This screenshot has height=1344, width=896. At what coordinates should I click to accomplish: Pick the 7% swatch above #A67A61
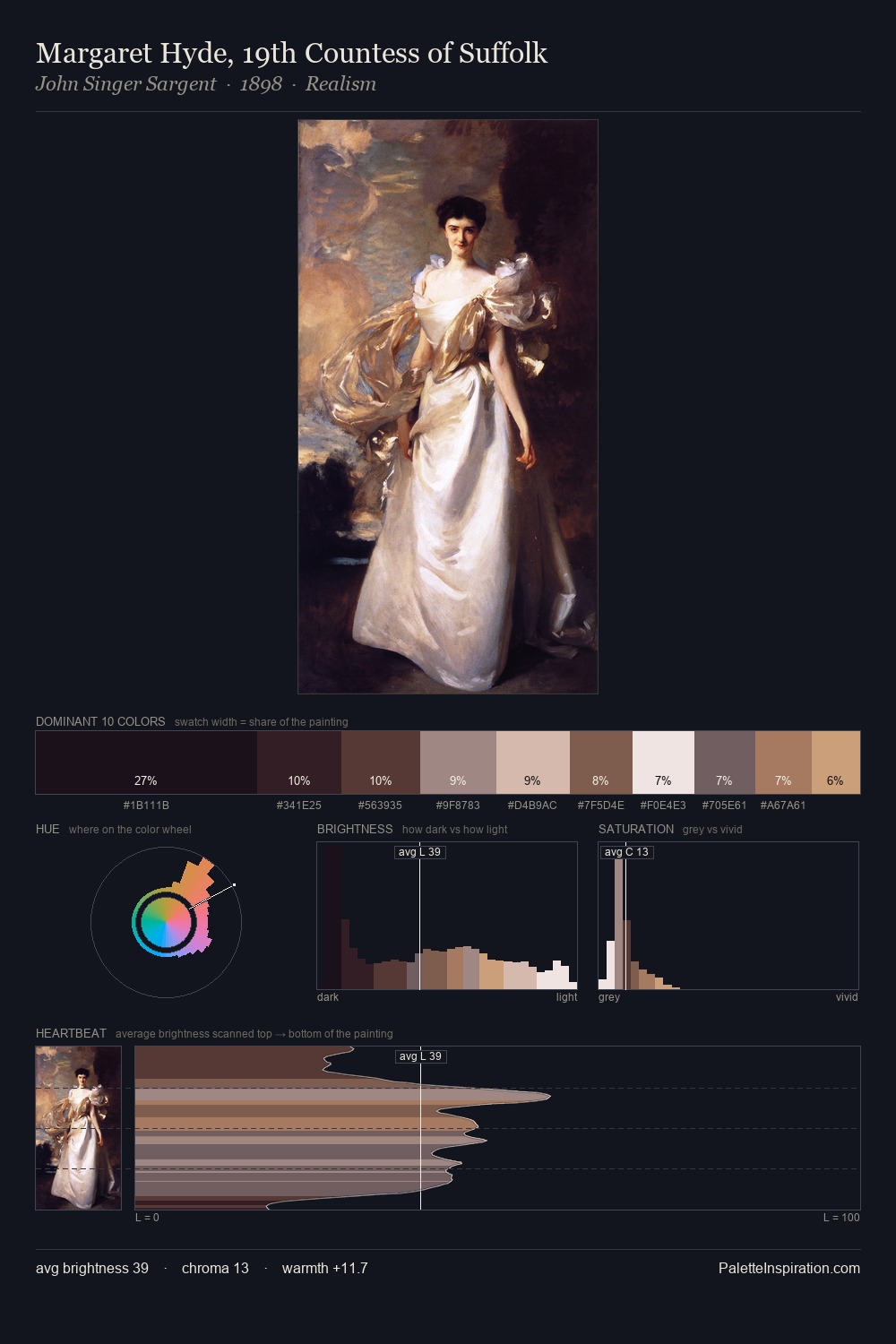(x=783, y=762)
